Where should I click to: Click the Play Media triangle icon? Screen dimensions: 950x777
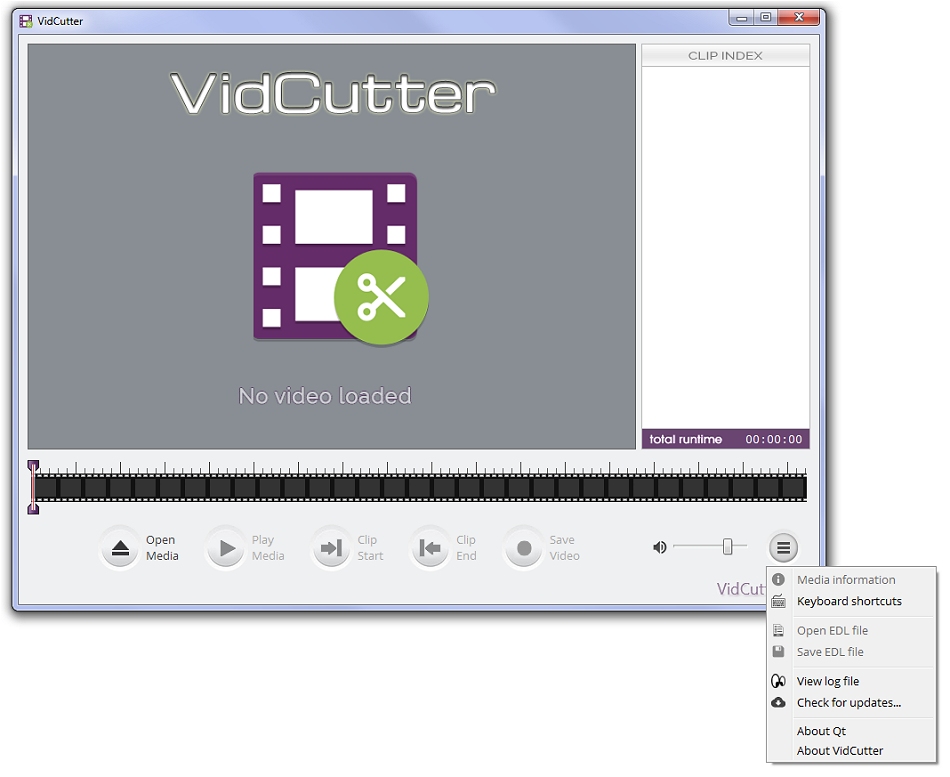tap(227, 549)
